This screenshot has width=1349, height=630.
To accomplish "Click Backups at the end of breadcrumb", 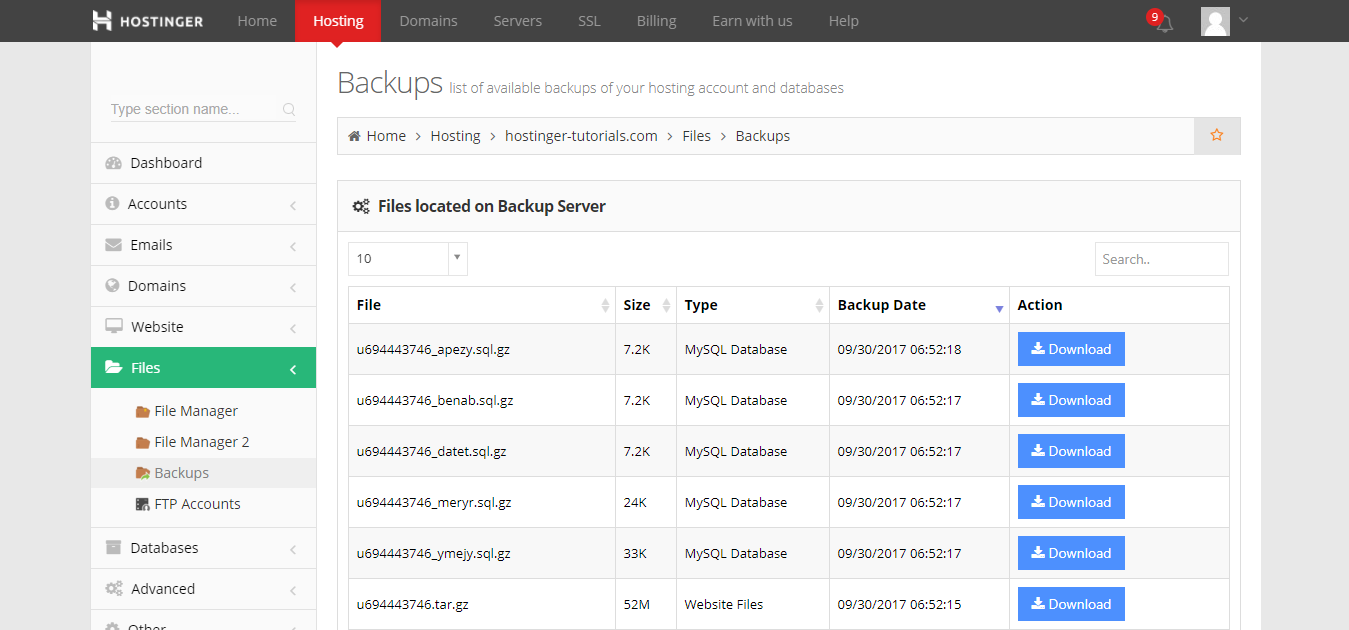I will 762,136.
